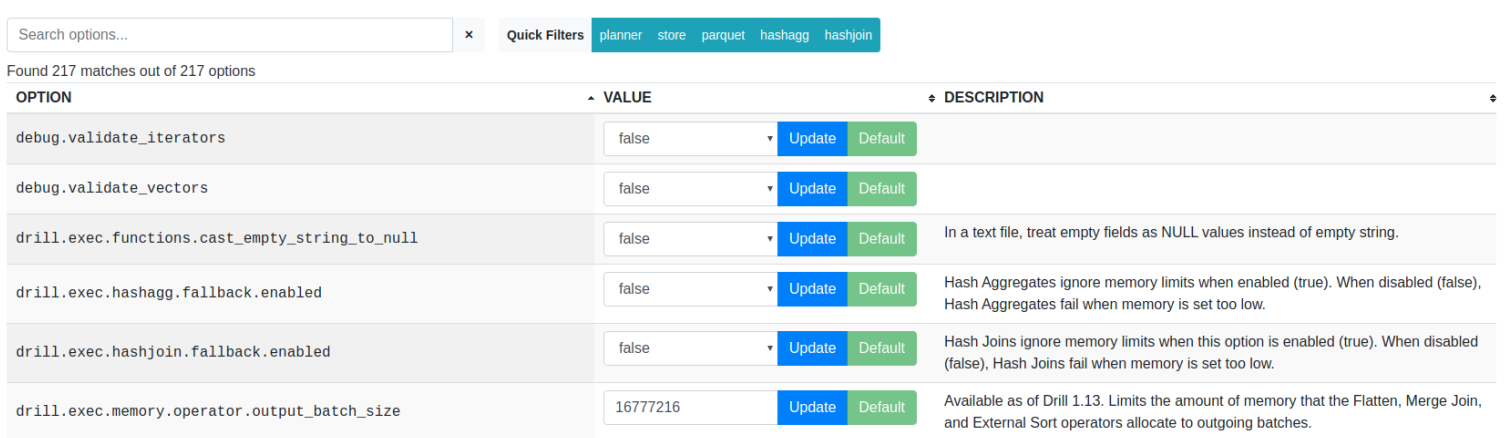Viewport: 1506px width, 438px height.
Task: Click Hash Aggregates memory limits description
Action: pyautogui.click(x=1212, y=293)
